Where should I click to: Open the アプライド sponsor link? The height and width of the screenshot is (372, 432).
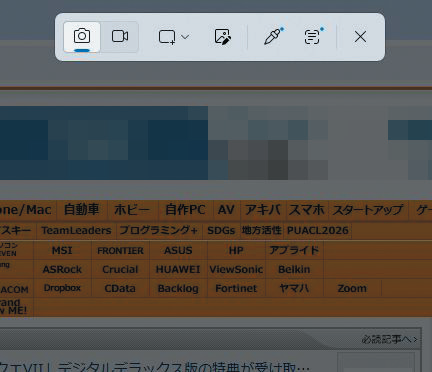pyautogui.click(x=294, y=250)
